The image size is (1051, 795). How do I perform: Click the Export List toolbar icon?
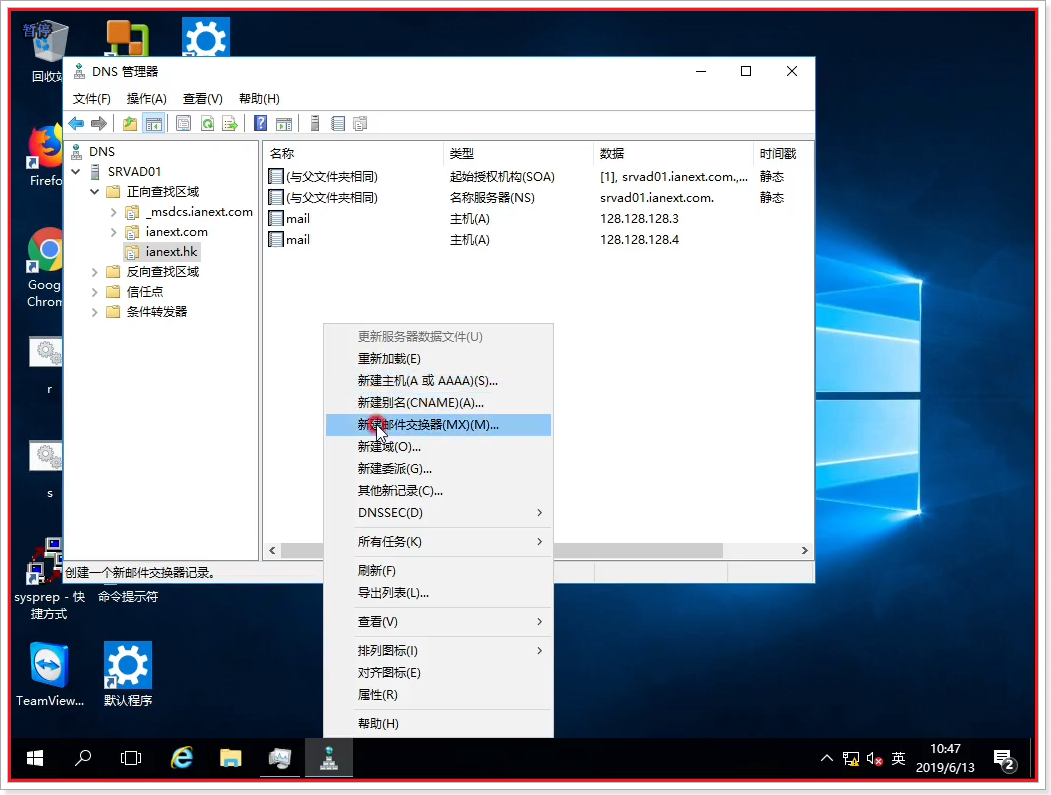point(230,123)
